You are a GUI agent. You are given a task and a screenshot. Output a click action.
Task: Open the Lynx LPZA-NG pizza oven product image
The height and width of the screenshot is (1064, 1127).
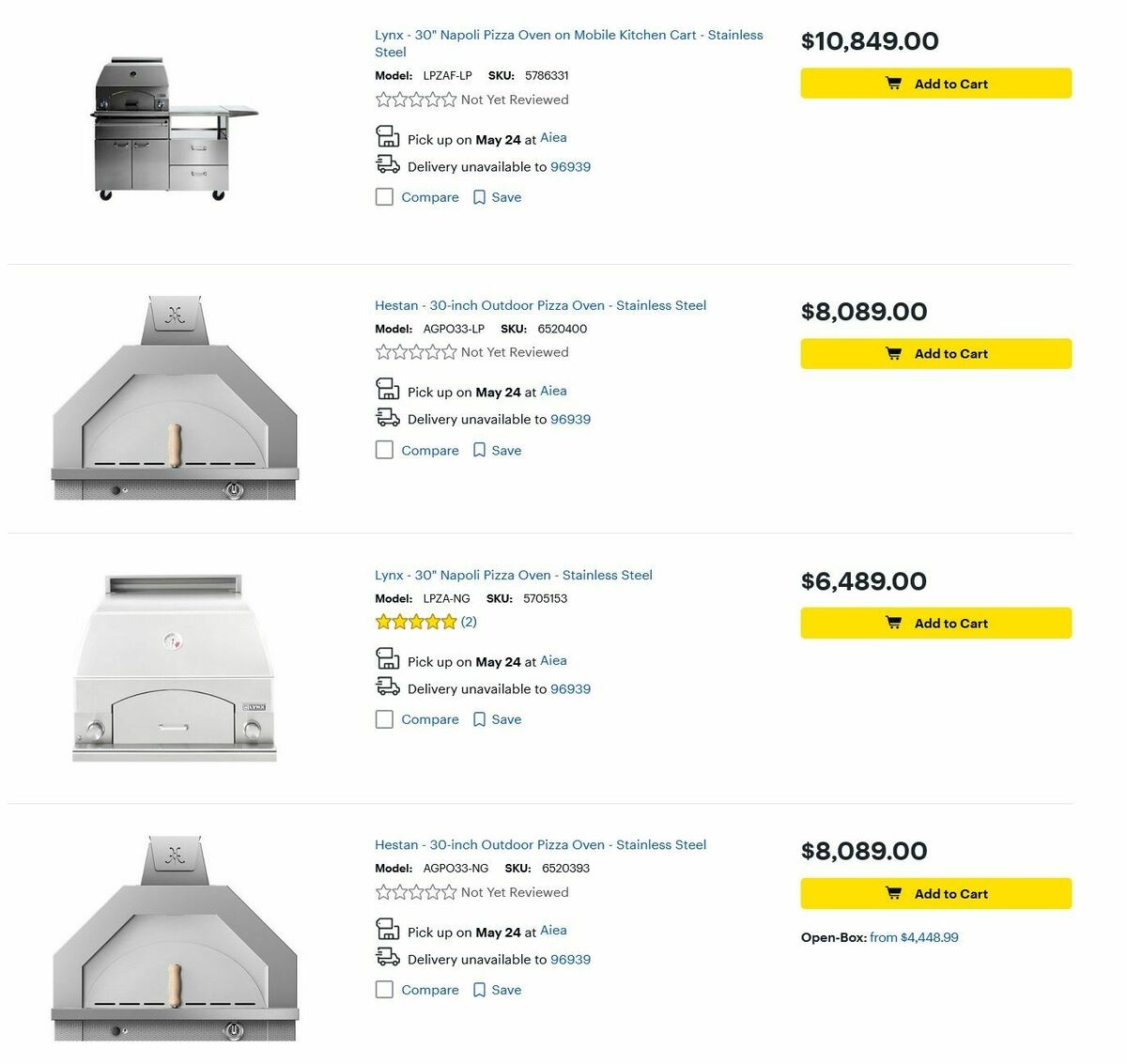(x=175, y=668)
